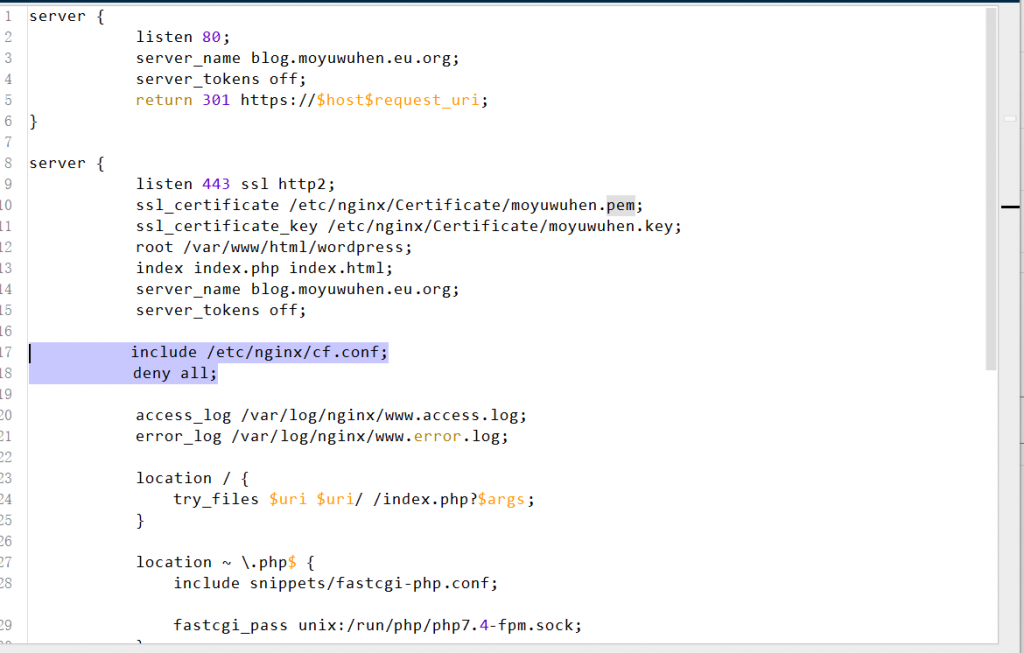Click the fastcgi_pass unix socket line
1024x653 pixels.
pos(377,626)
